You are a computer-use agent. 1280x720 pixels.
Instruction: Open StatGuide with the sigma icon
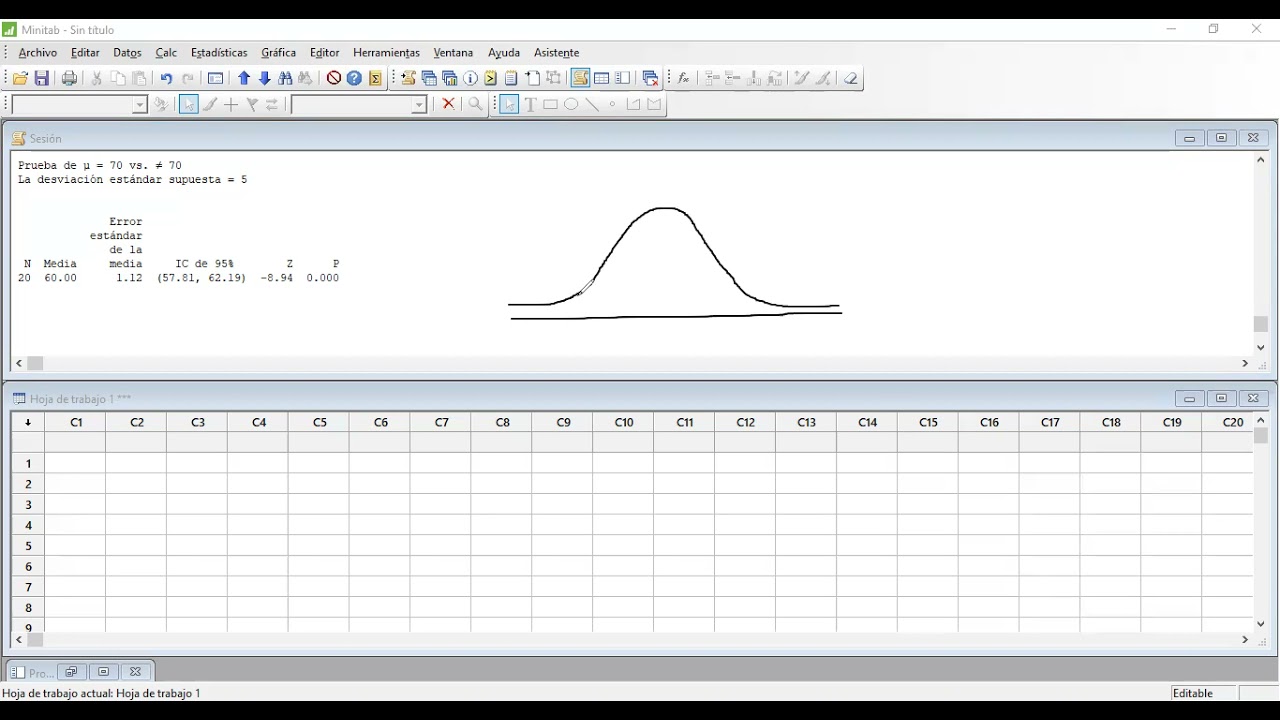point(376,78)
